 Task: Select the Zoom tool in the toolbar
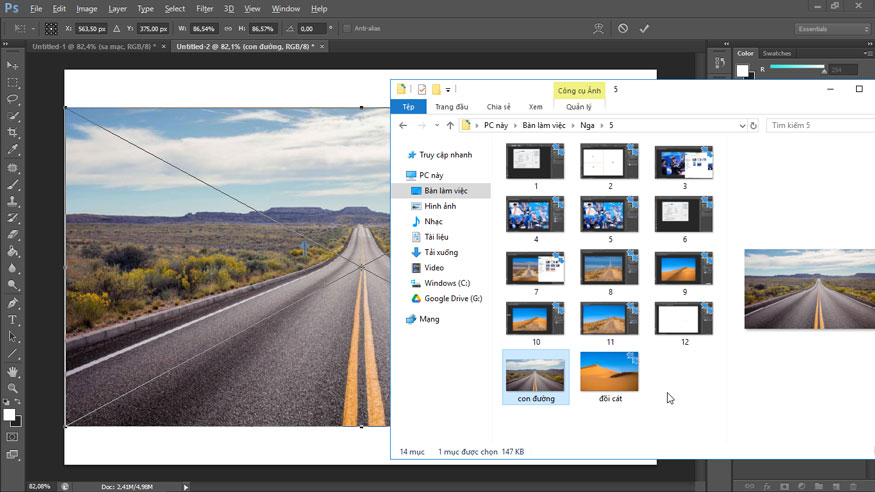[13, 388]
